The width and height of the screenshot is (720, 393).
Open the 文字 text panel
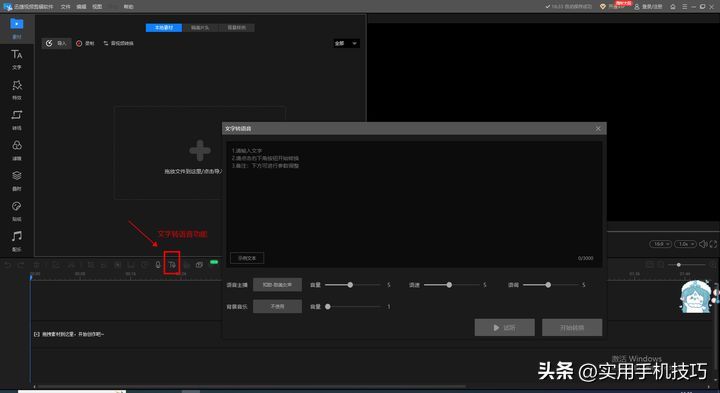(x=17, y=59)
